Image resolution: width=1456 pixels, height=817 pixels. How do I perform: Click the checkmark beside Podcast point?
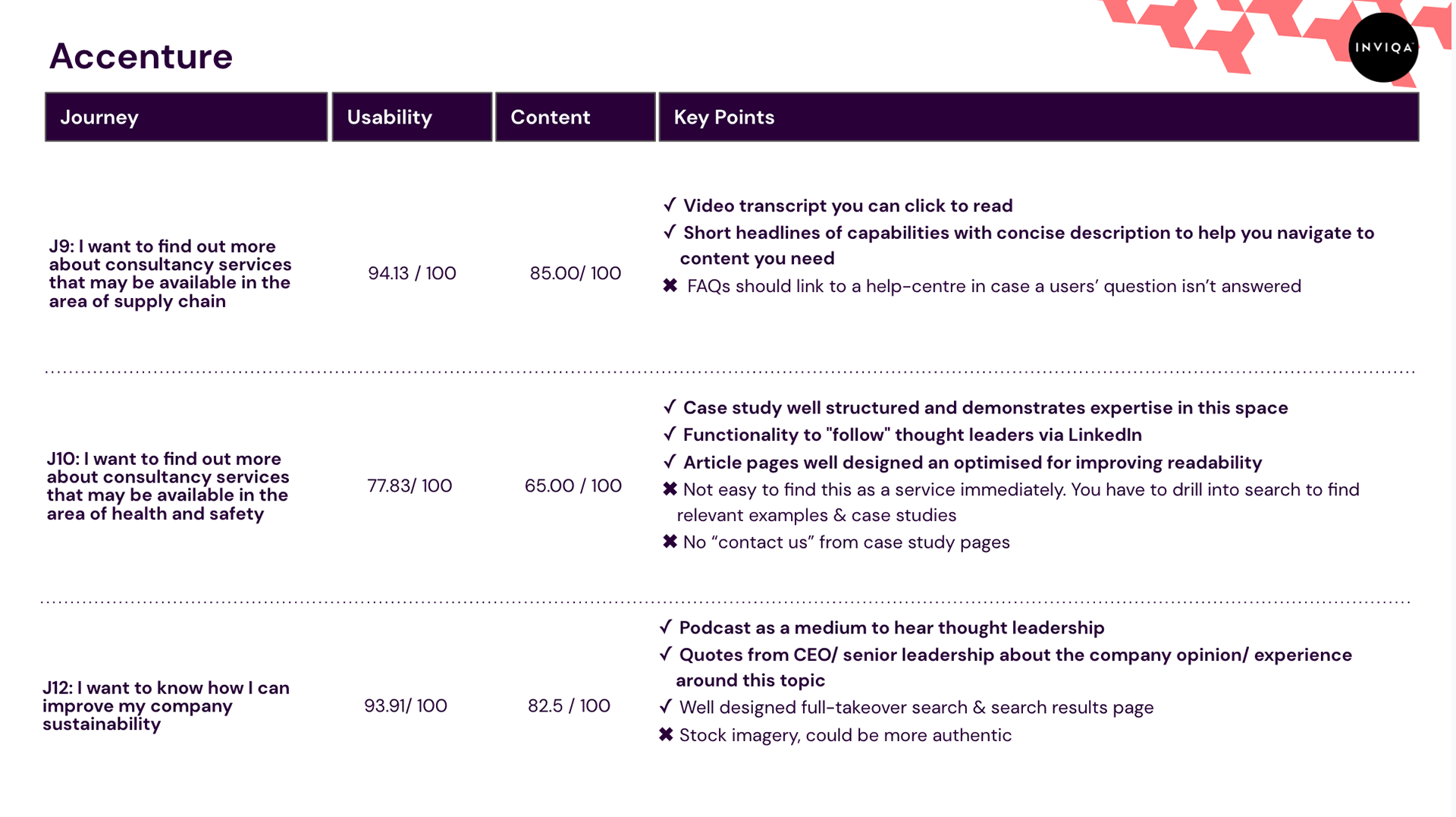pos(666,627)
